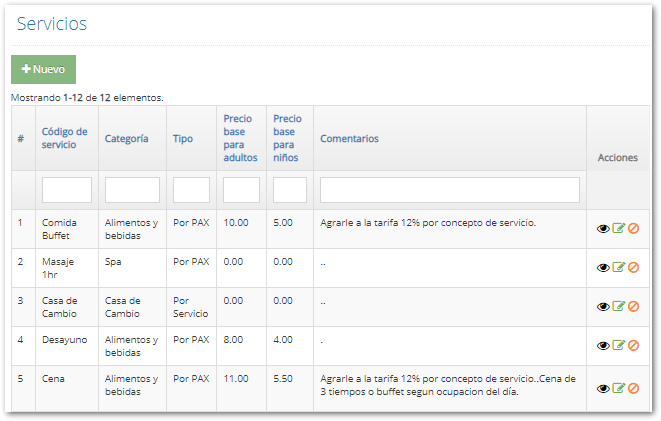Click the Nuevo button
661x421 pixels.
(x=43, y=70)
